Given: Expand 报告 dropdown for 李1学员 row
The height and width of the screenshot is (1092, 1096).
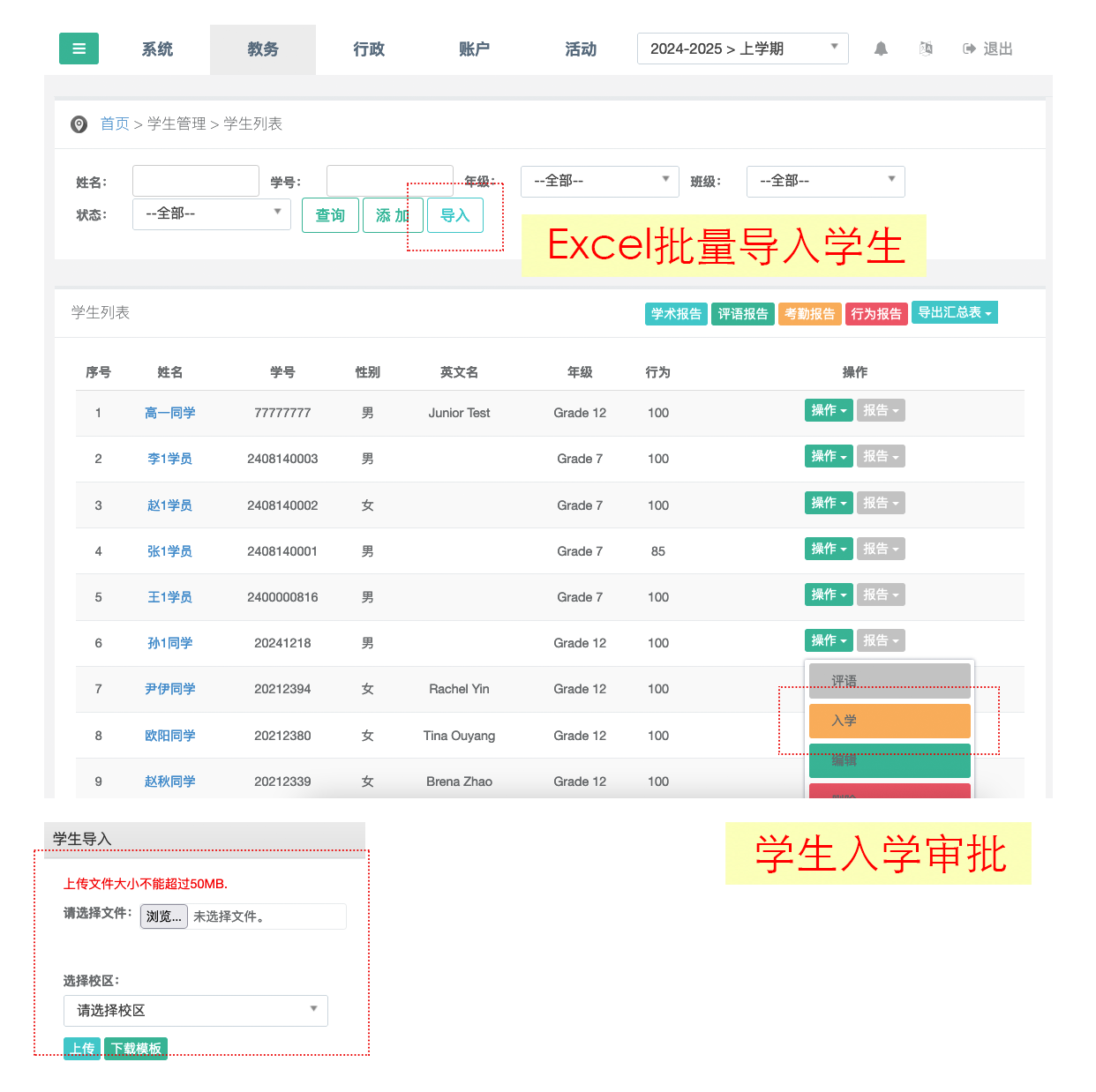Looking at the screenshot, I should (881, 456).
